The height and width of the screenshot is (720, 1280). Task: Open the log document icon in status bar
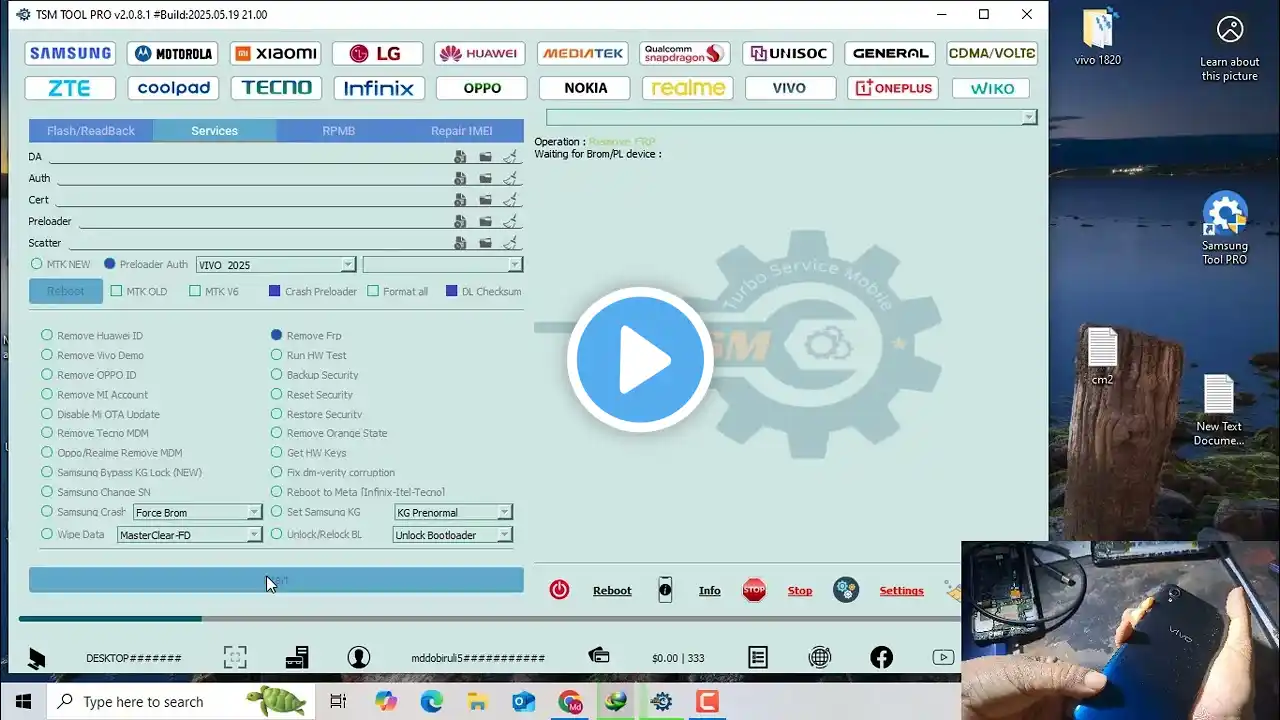[x=758, y=657]
